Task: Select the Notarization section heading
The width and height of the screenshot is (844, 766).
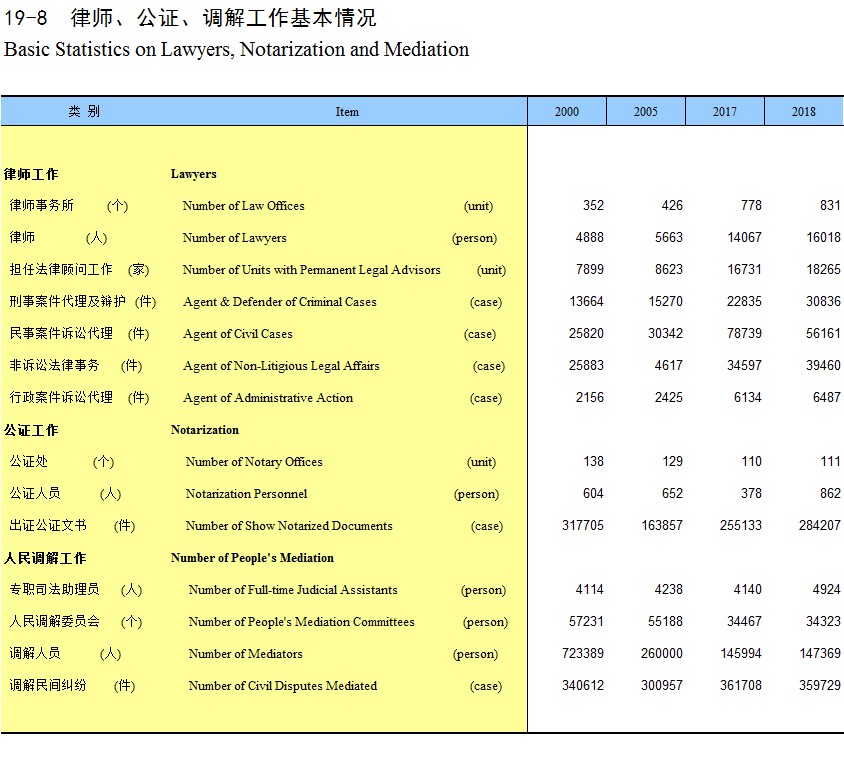Action: [205, 430]
